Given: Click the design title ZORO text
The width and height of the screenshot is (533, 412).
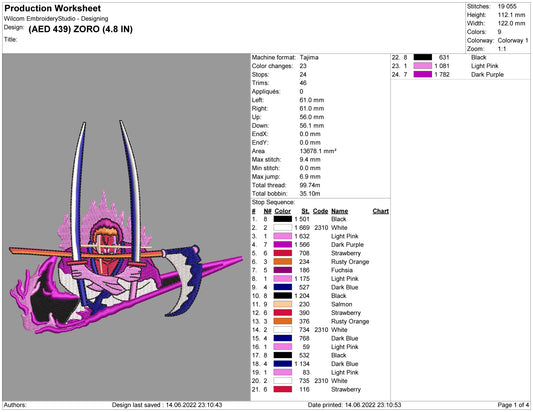Looking at the screenshot, I should (x=86, y=29).
